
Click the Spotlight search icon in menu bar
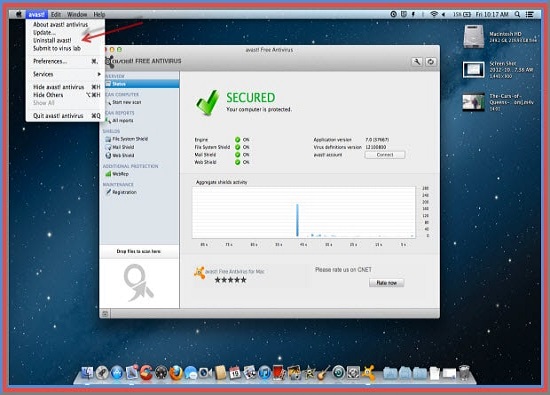517,14
